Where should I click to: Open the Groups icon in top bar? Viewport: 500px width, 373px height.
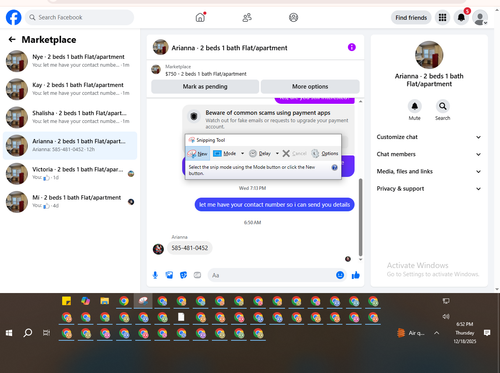[x=293, y=17]
